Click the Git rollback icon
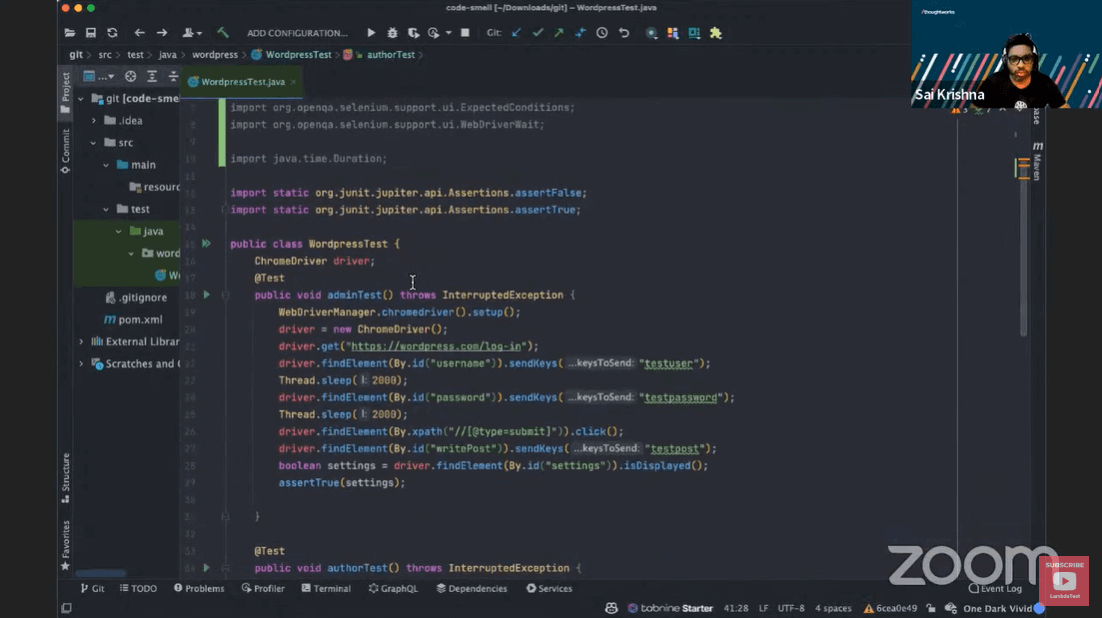 (624, 33)
